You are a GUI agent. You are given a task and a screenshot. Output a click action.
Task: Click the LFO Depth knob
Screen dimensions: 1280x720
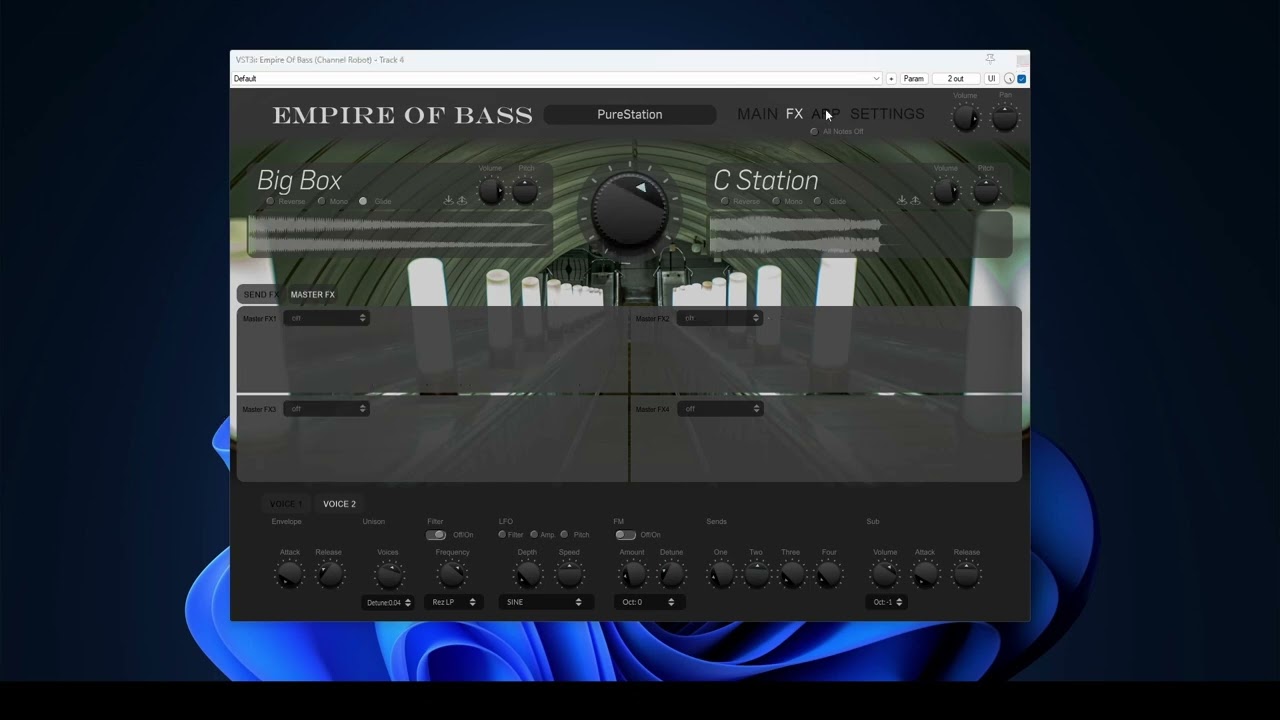coord(527,575)
